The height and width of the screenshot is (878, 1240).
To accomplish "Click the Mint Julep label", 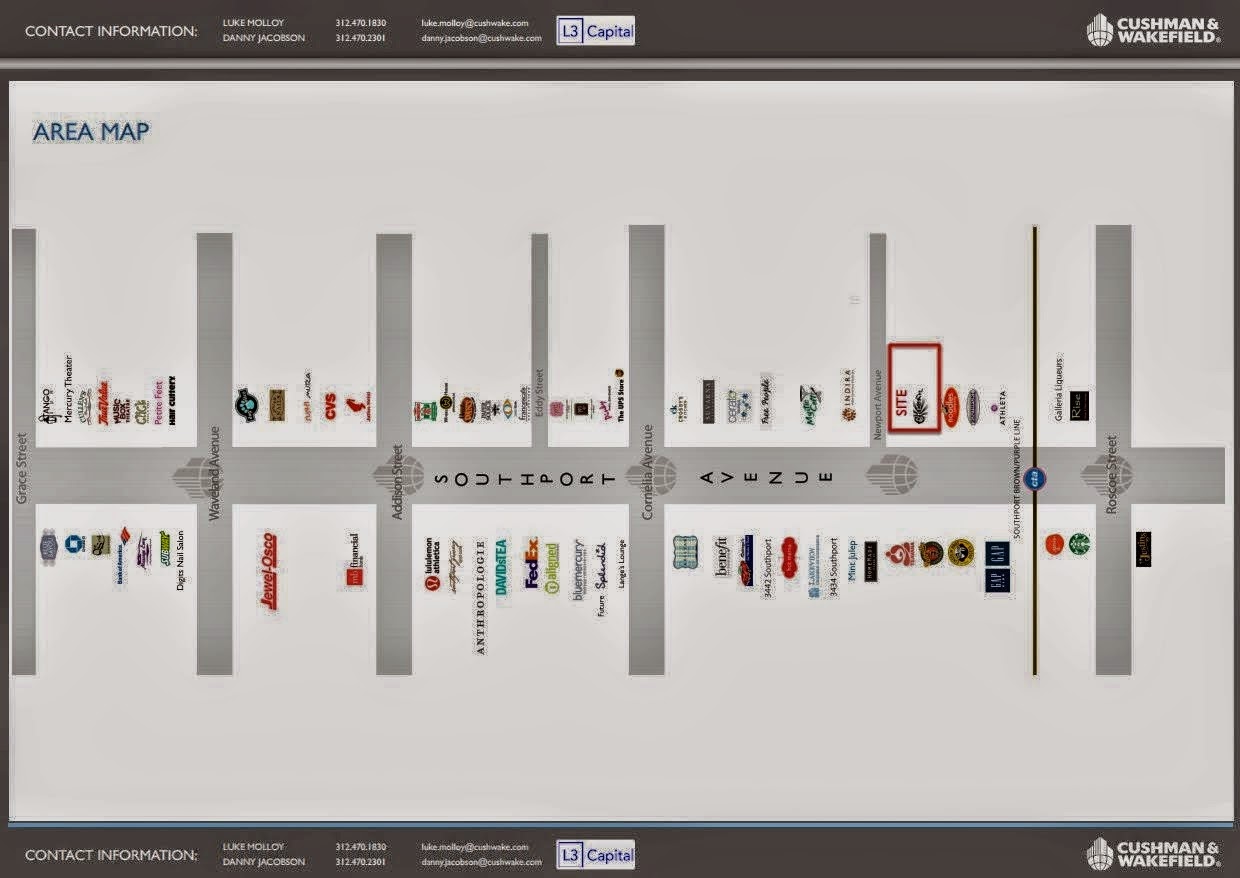I will click(x=853, y=559).
